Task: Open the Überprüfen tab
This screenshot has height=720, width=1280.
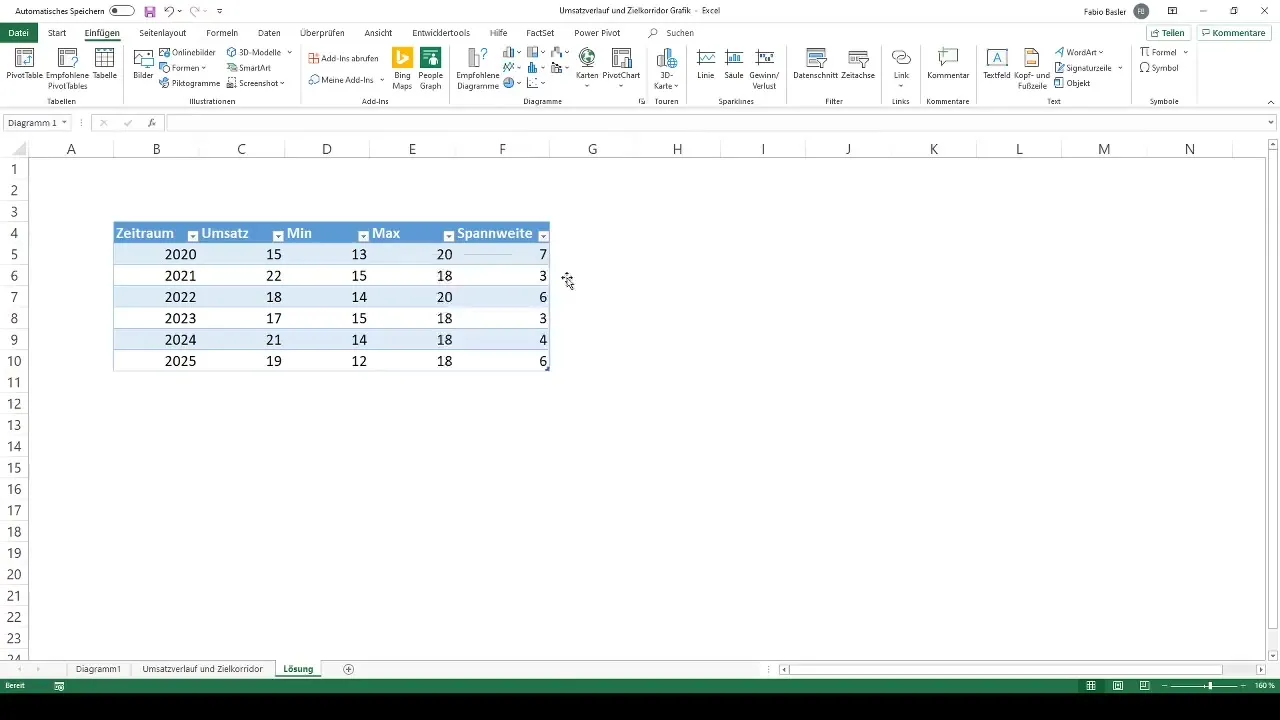Action: tap(322, 33)
